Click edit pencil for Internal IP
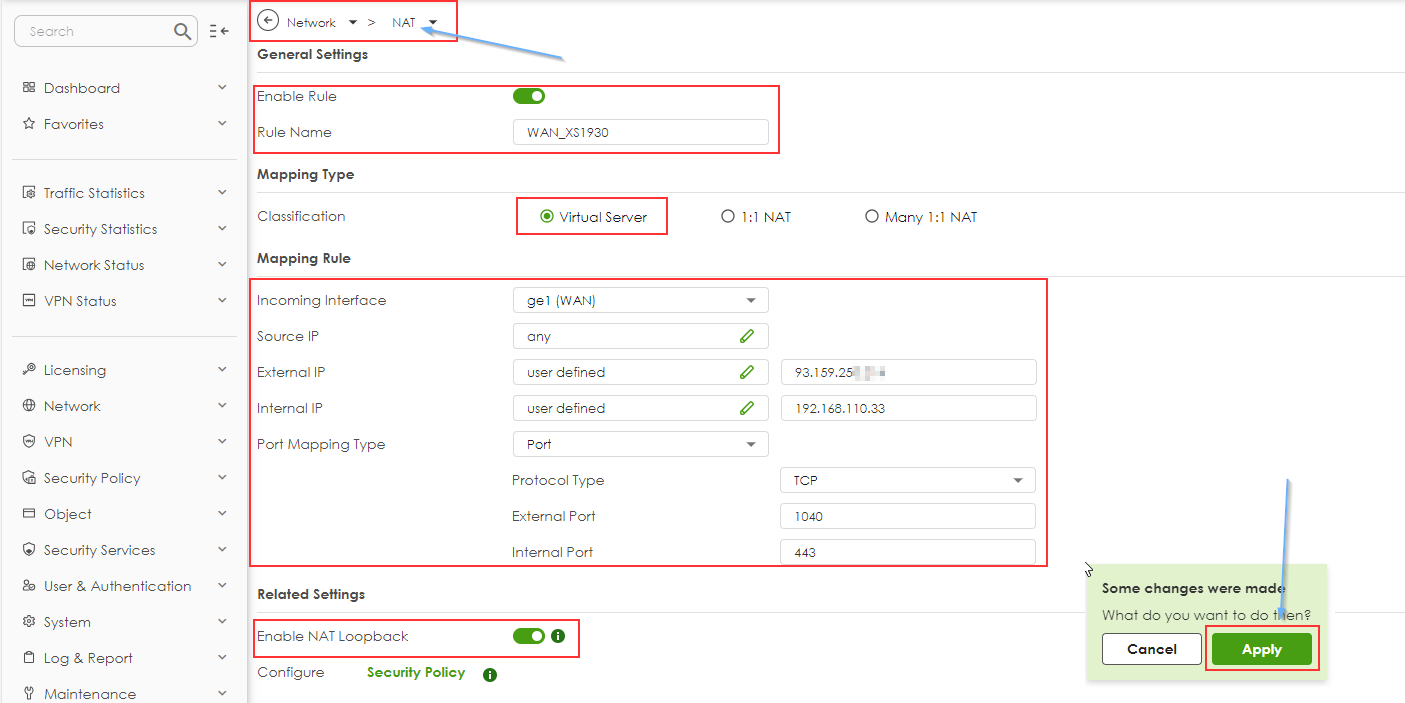 click(747, 409)
